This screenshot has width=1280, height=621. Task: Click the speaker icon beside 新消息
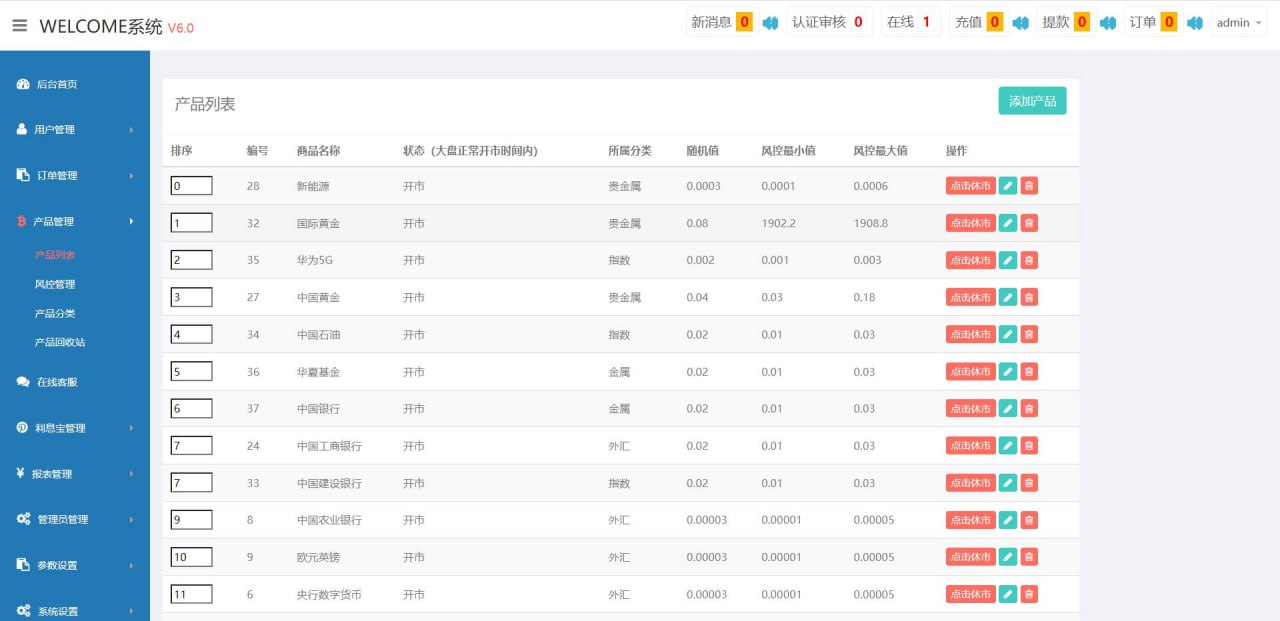coord(770,23)
